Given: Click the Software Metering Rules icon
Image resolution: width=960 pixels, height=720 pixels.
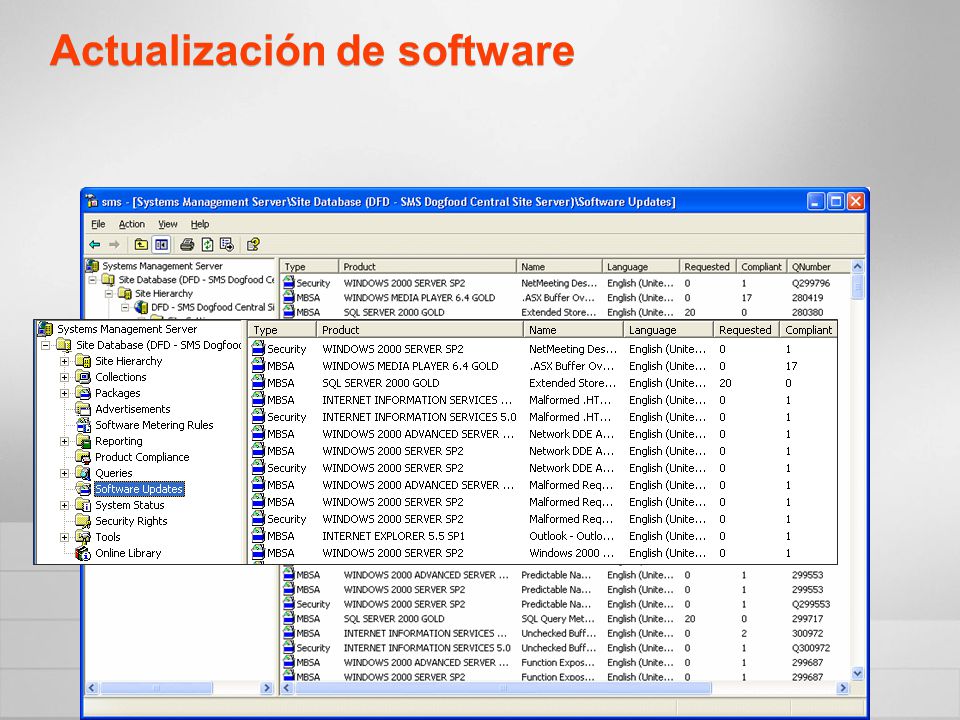Looking at the screenshot, I should (83, 425).
